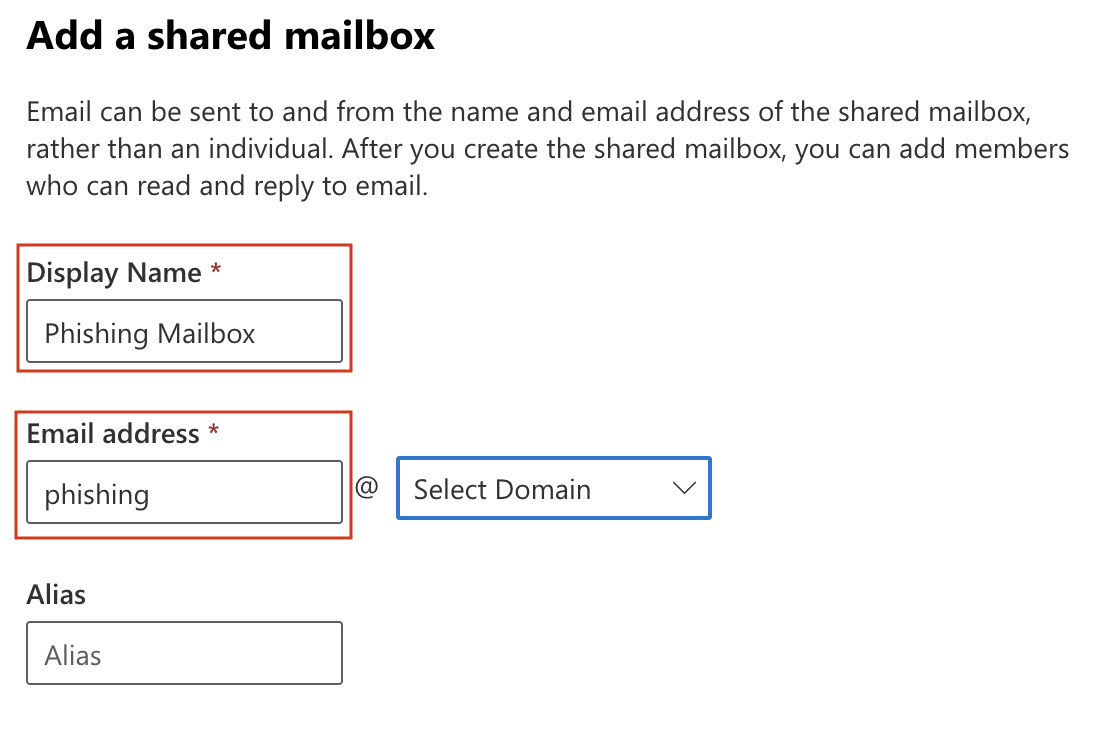Click the "Add a shared mailbox" heading
Viewport: 1100px width, 746px height.
231,36
